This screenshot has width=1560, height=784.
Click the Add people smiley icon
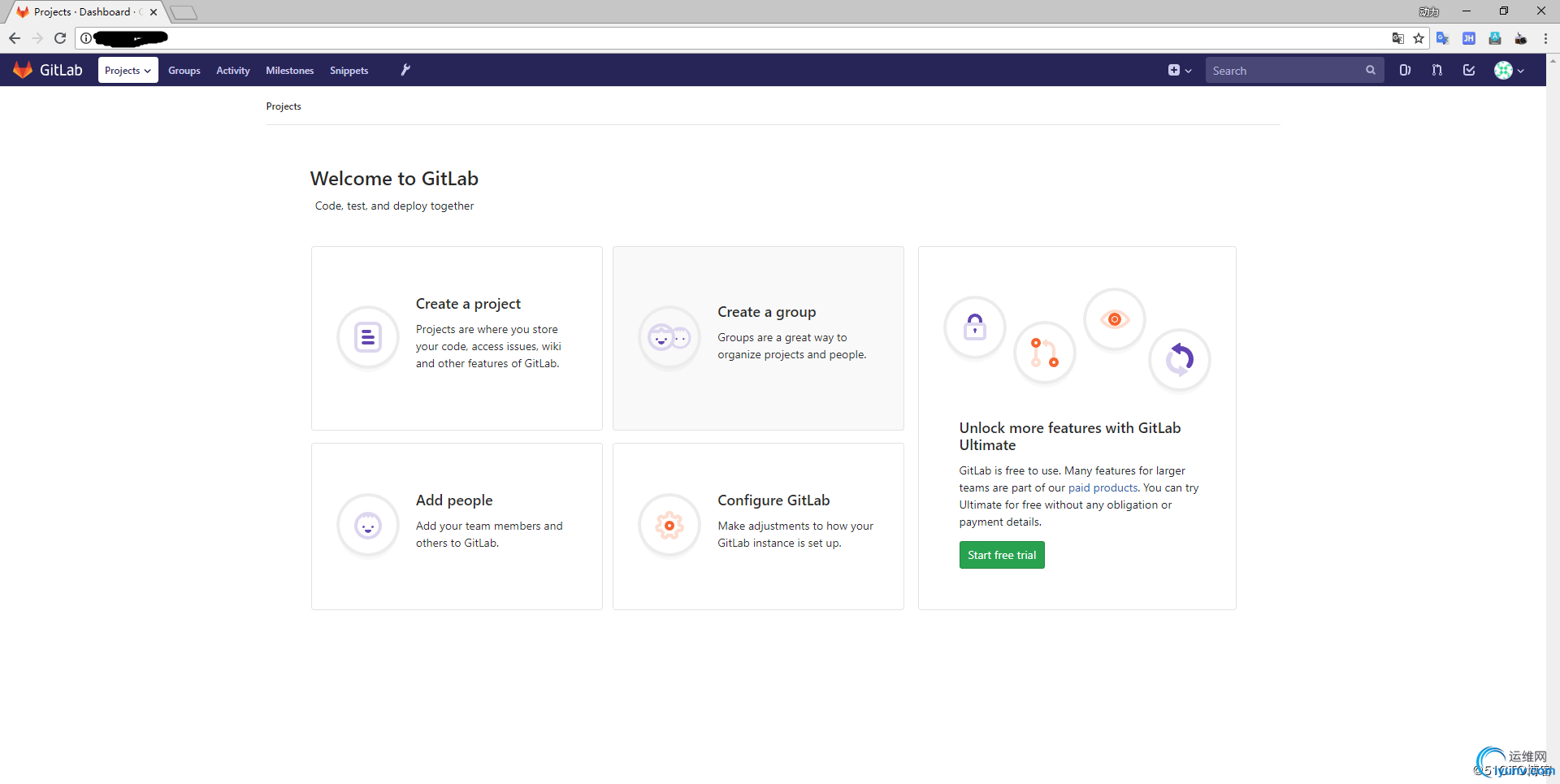pyautogui.click(x=368, y=526)
